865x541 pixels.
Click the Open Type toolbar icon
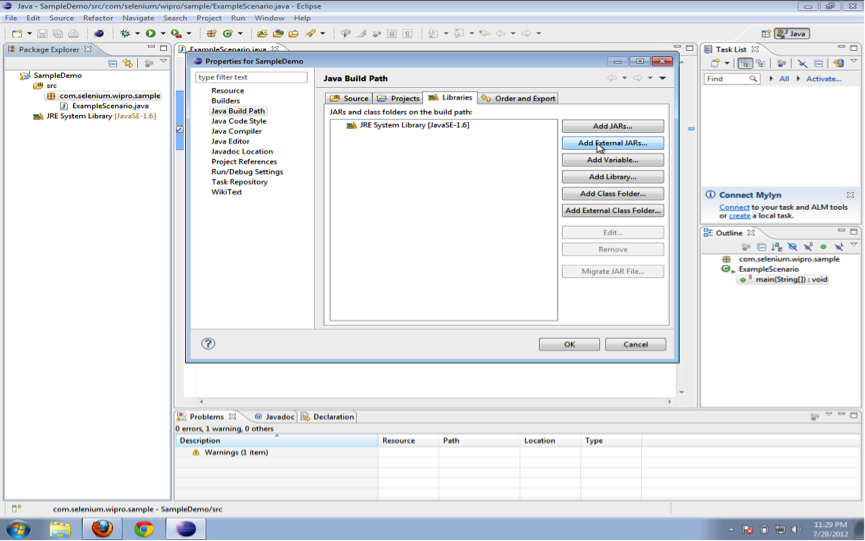(x=262, y=34)
